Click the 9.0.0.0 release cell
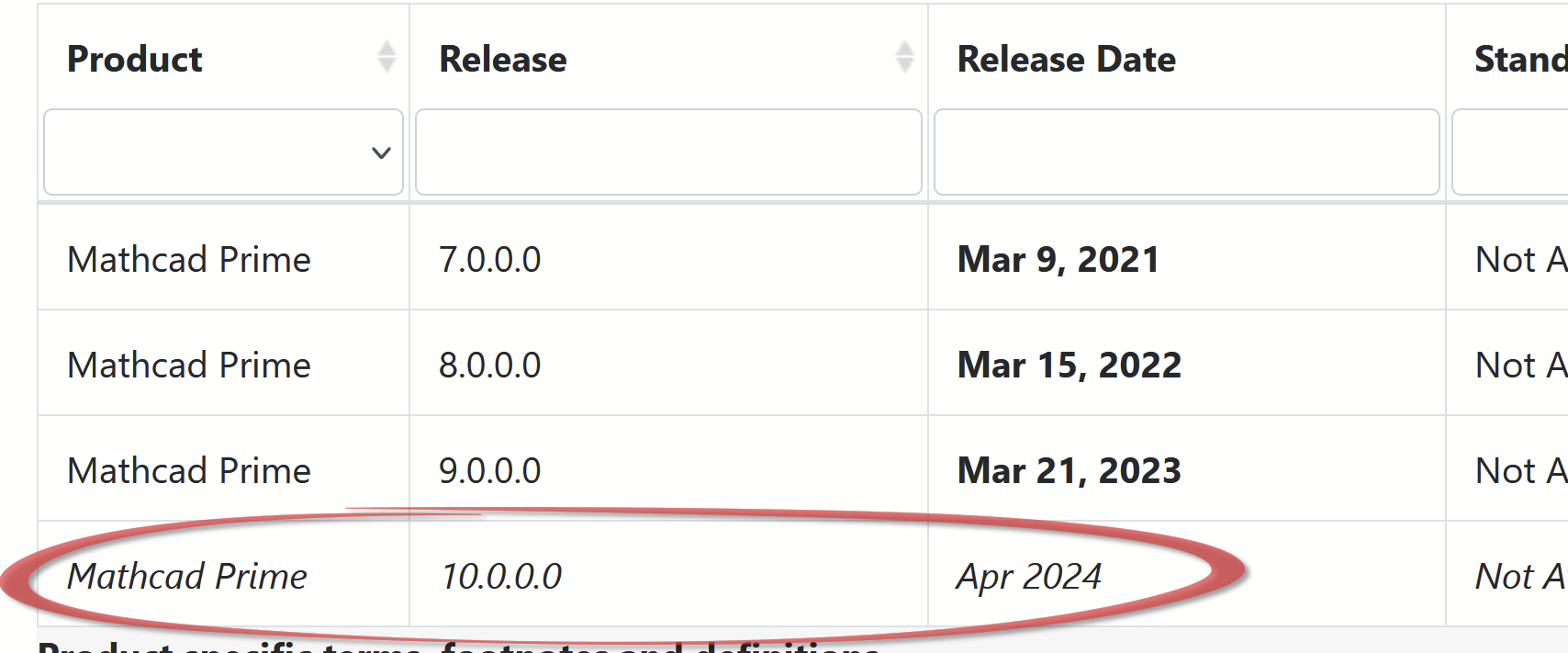 coord(490,471)
